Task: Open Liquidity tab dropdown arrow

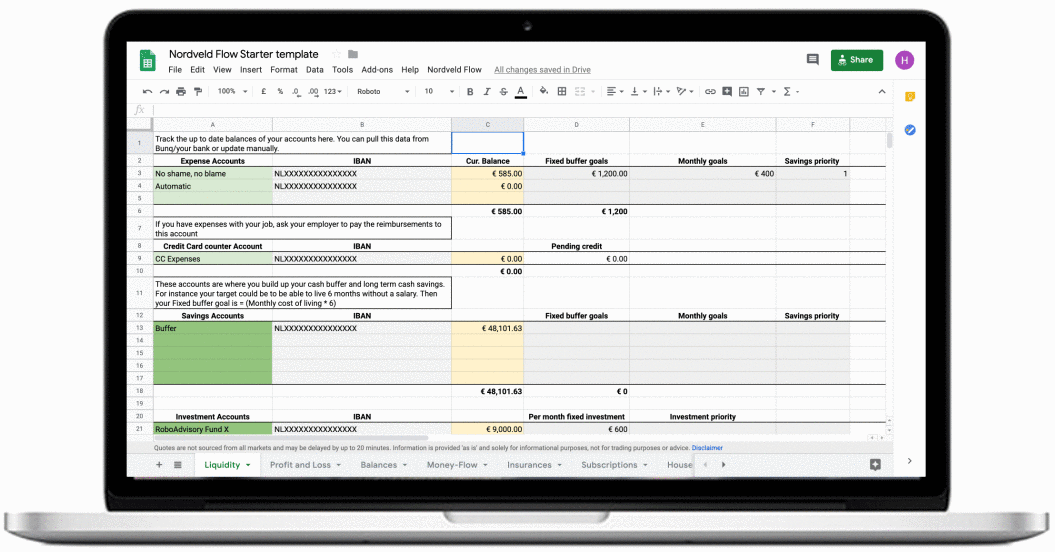Action: (x=248, y=465)
